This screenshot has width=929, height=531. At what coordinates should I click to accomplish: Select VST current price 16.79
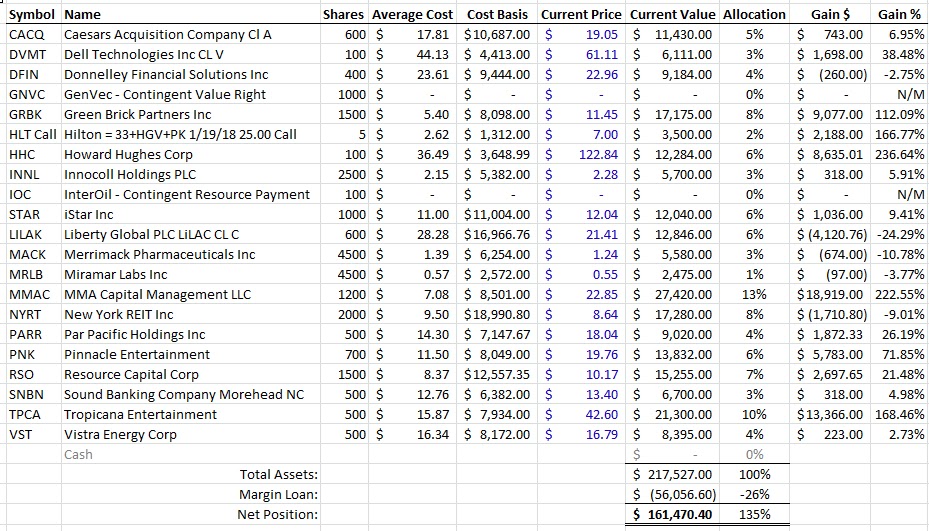click(x=581, y=435)
